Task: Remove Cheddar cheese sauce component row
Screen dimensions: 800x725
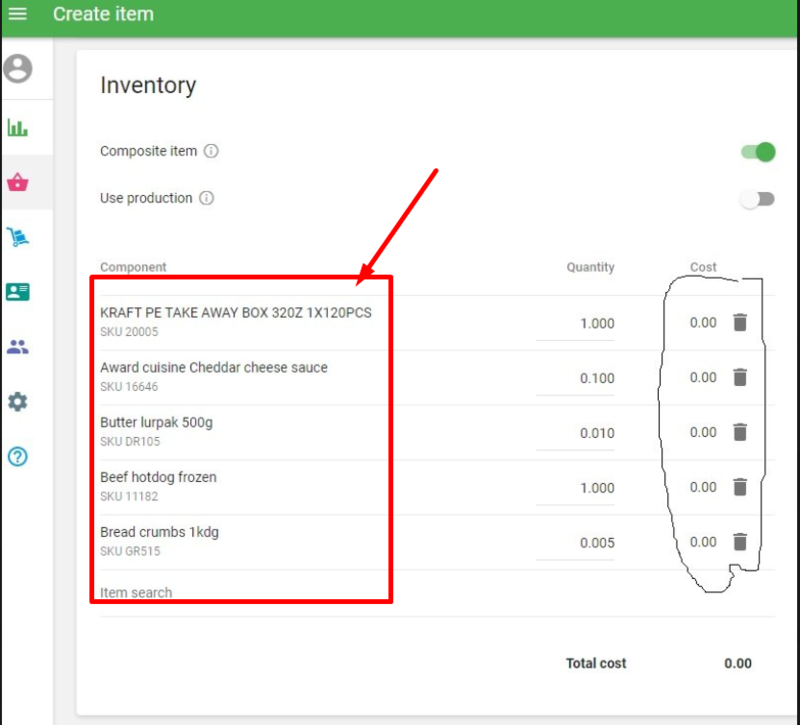Action: [740, 377]
